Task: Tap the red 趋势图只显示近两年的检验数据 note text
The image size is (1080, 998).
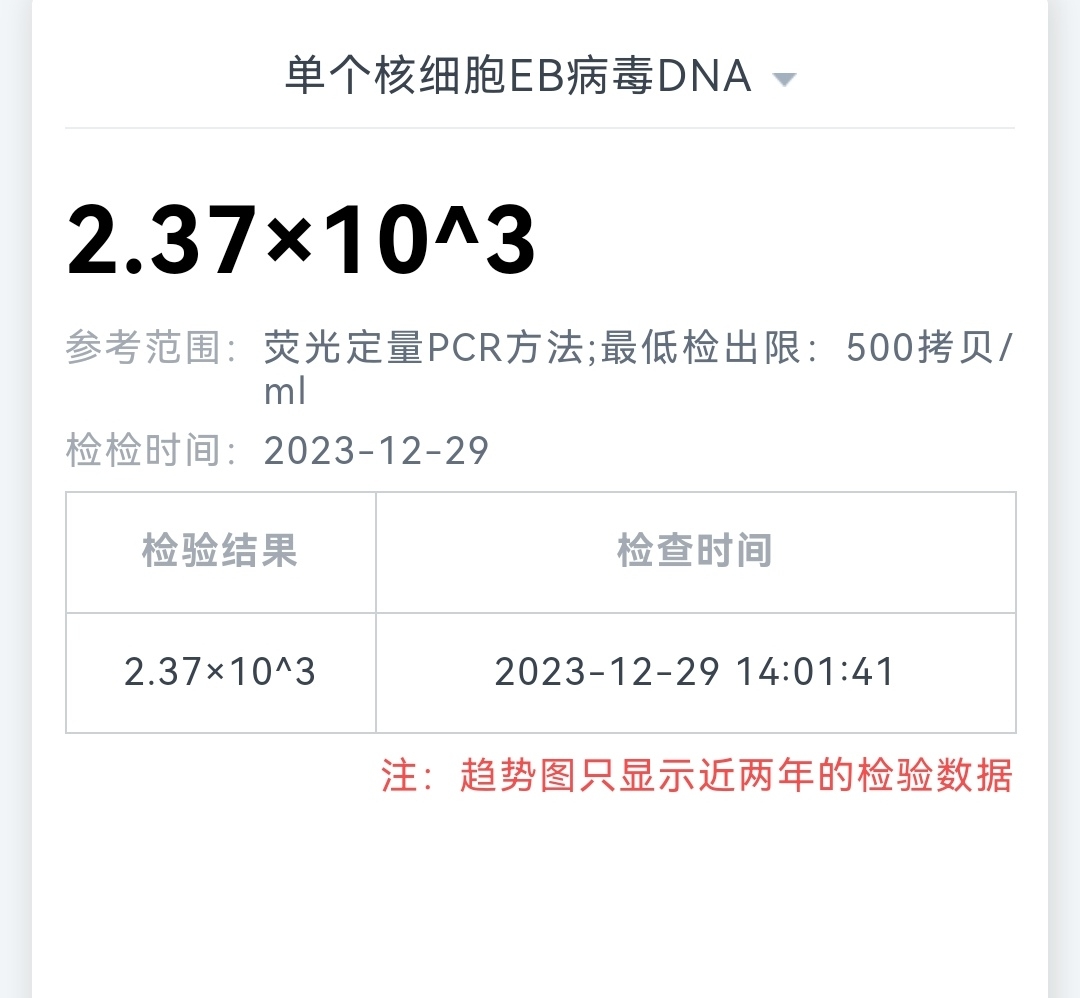Action: tap(736, 776)
